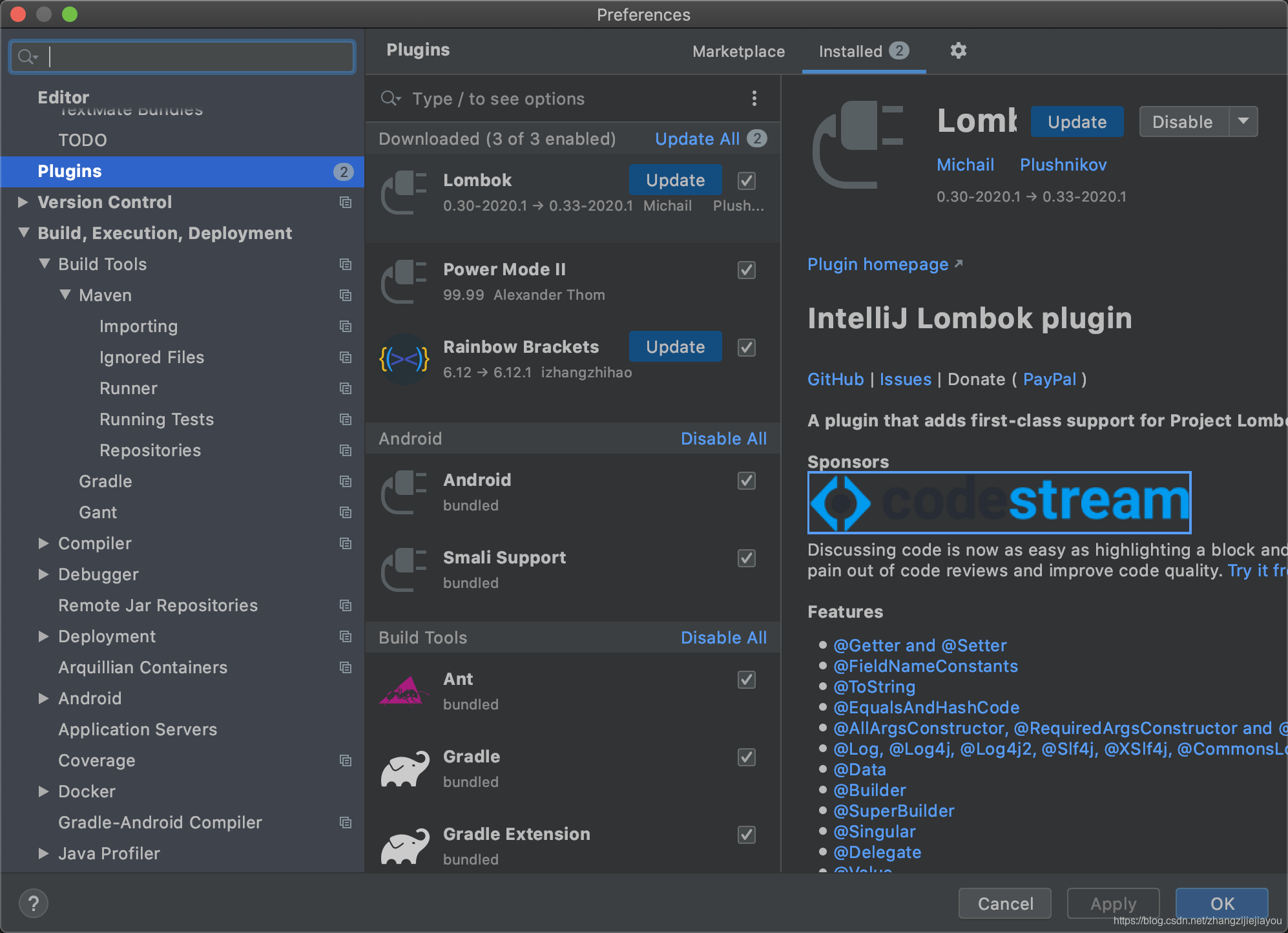Click the settings search magnifier icon
Screen dimensions: 1288x933
pyautogui.click(x=28, y=57)
